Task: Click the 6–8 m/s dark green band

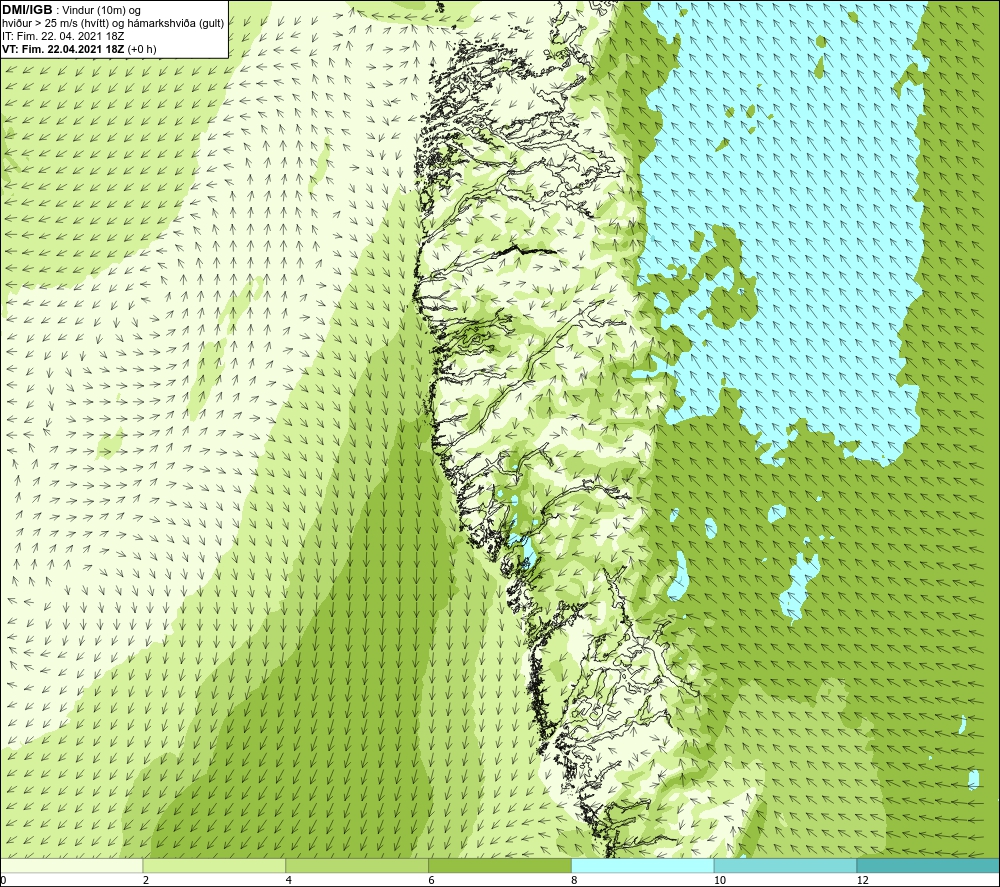Action: (500, 865)
